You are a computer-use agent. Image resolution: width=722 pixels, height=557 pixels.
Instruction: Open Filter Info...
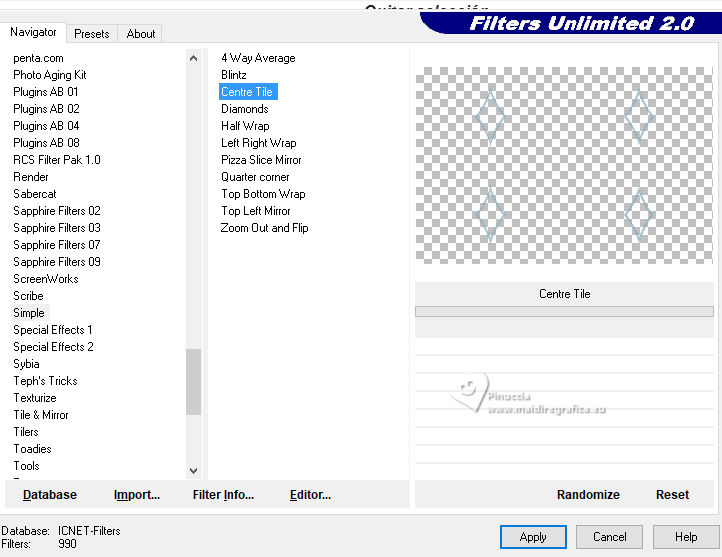(x=223, y=495)
